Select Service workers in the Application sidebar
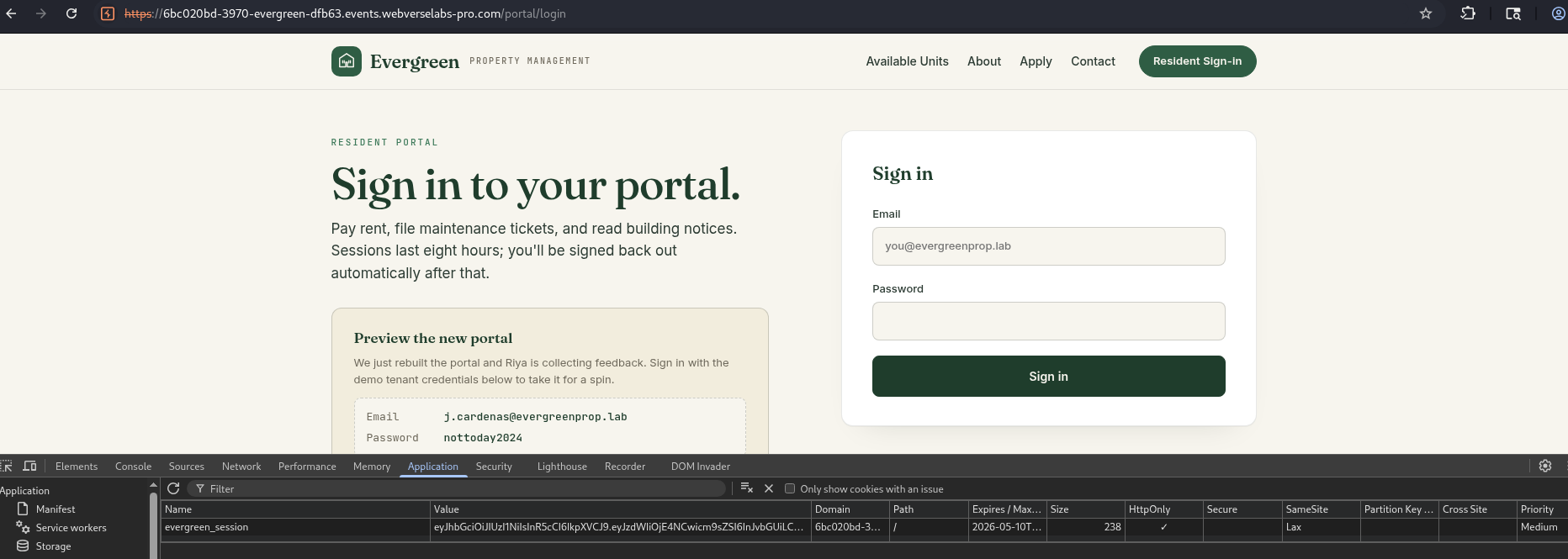The width and height of the screenshot is (1568, 559). (71, 528)
